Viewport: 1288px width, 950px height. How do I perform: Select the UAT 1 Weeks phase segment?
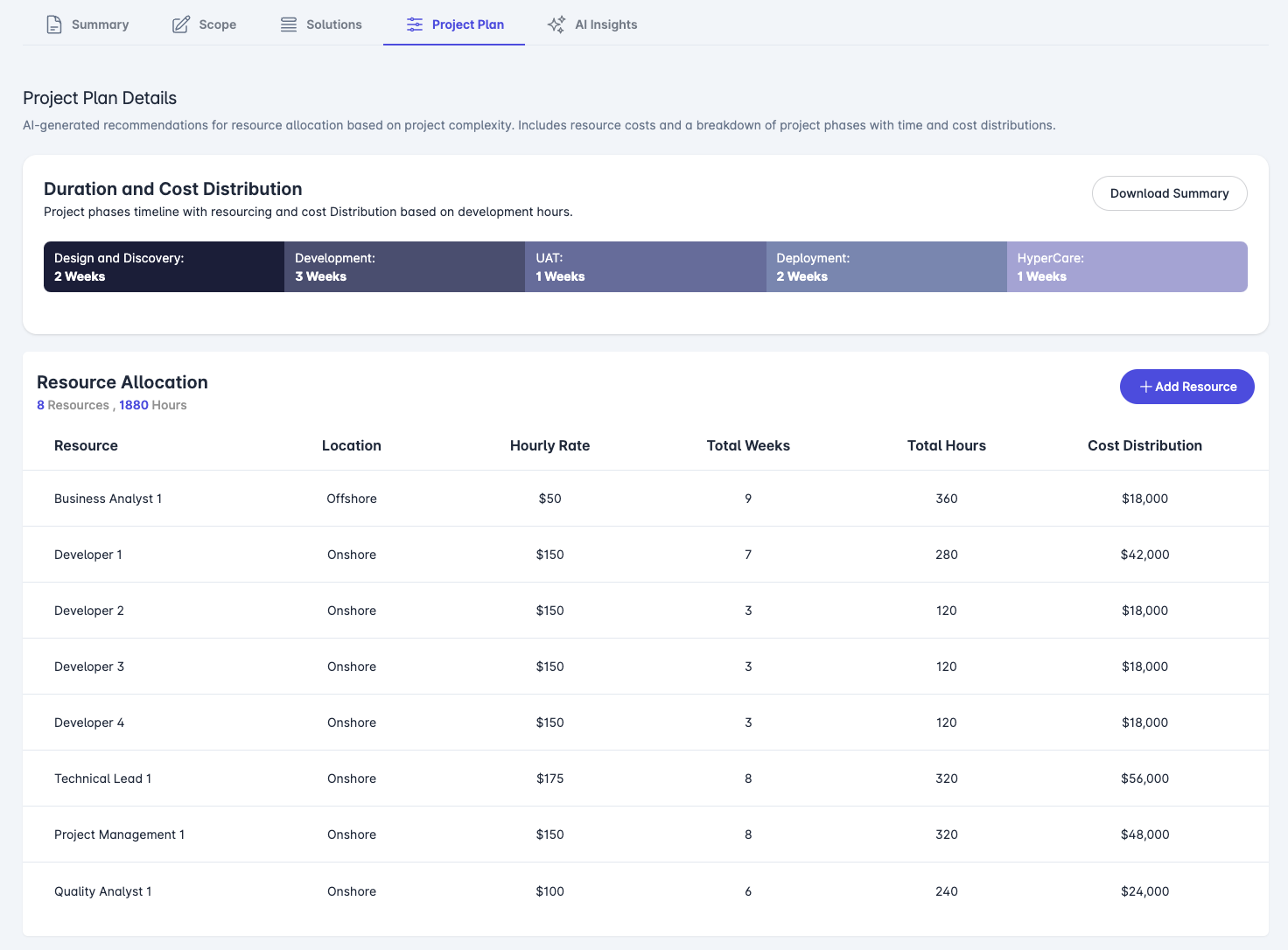[646, 267]
